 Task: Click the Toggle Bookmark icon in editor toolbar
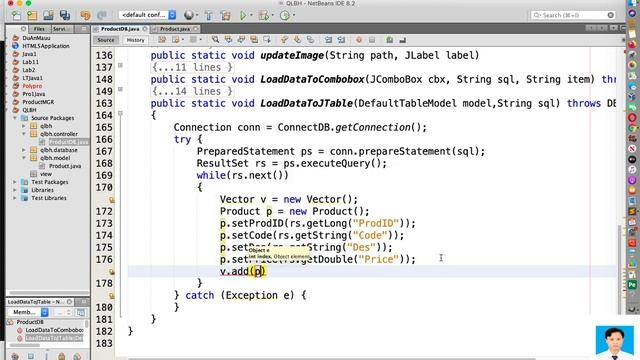click(310, 40)
